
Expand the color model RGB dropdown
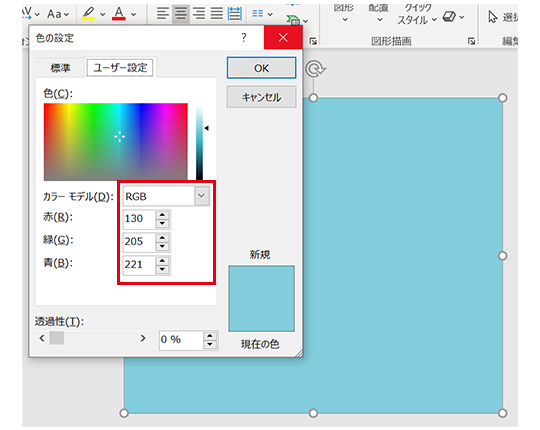click(x=201, y=196)
